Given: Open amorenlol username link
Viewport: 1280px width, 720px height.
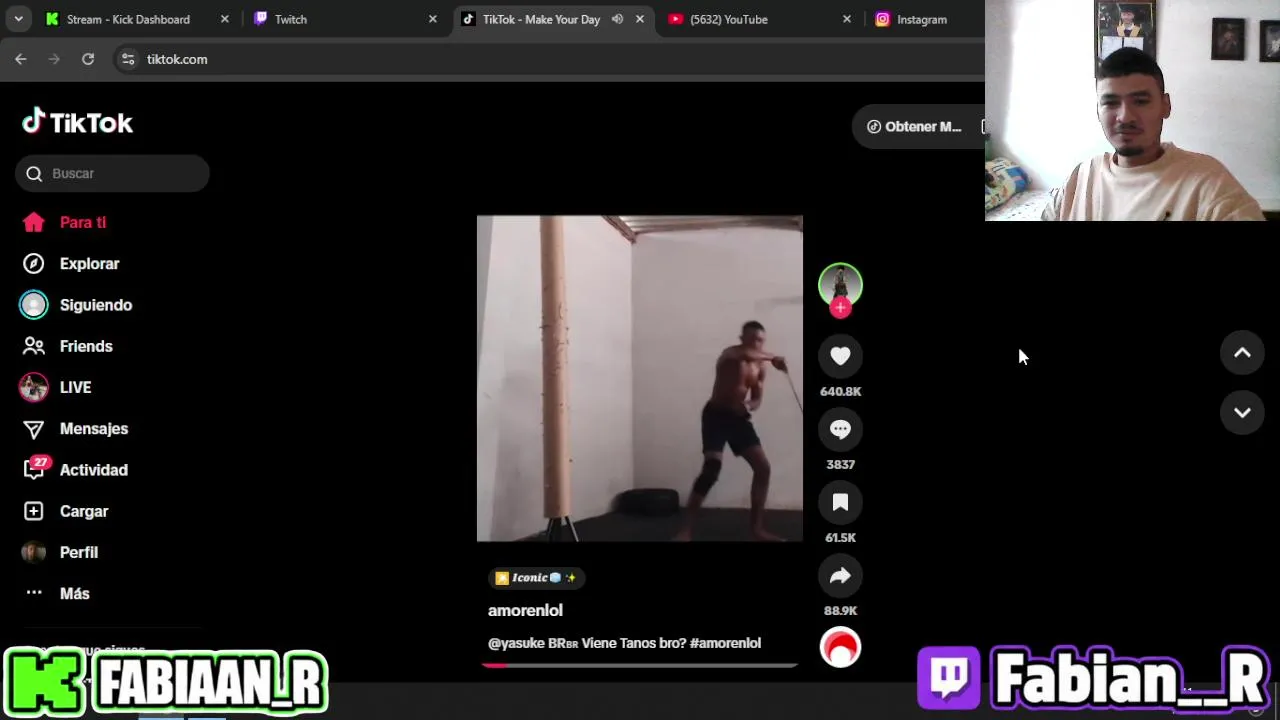Looking at the screenshot, I should click(x=525, y=610).
